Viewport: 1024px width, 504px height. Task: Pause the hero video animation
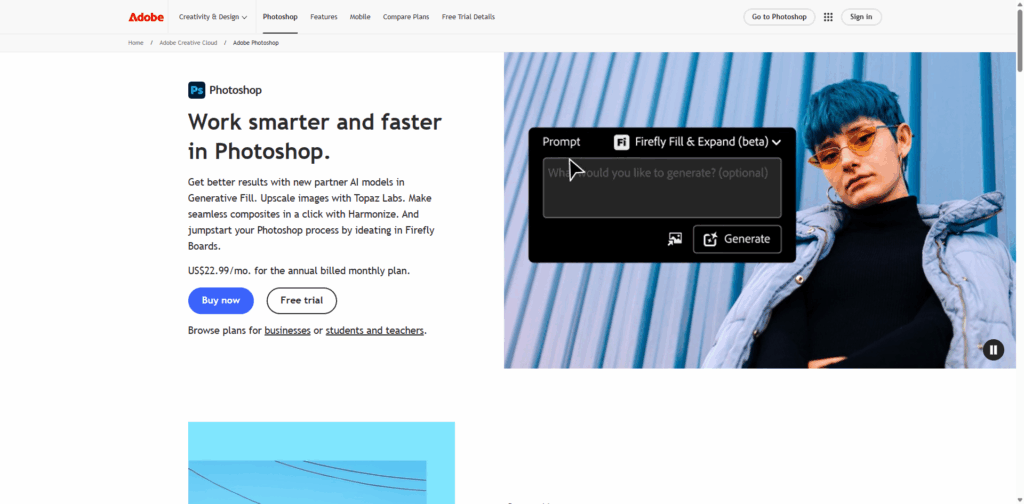[992, 349]
